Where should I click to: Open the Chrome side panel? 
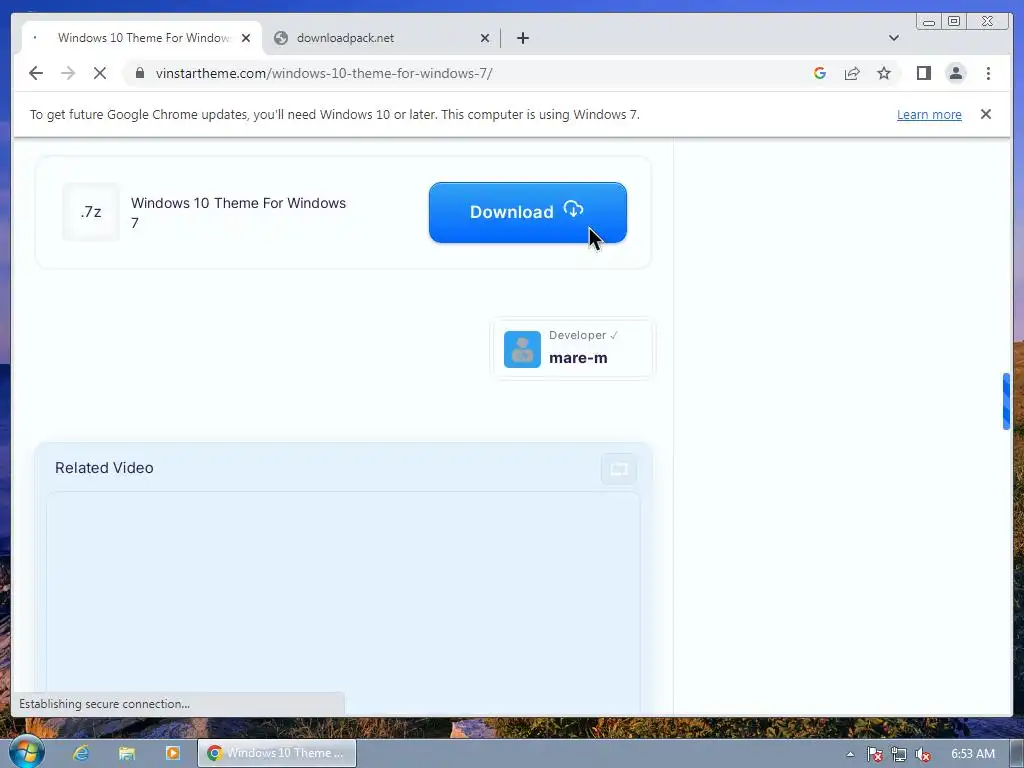[923, 73]
